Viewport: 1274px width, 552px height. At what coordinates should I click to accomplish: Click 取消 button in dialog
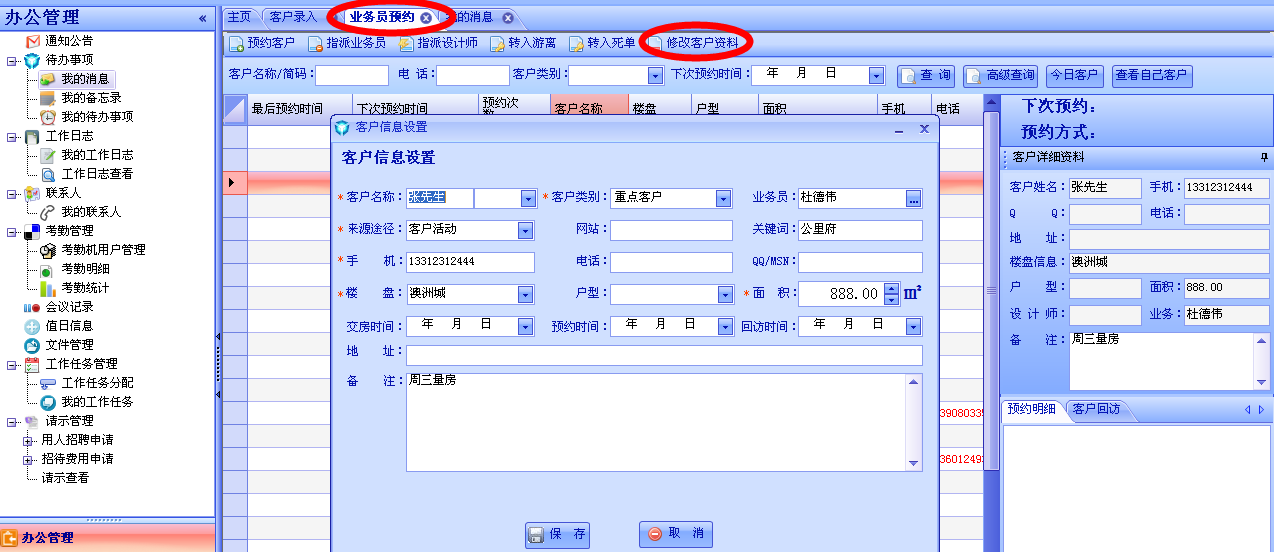(676, 535)
